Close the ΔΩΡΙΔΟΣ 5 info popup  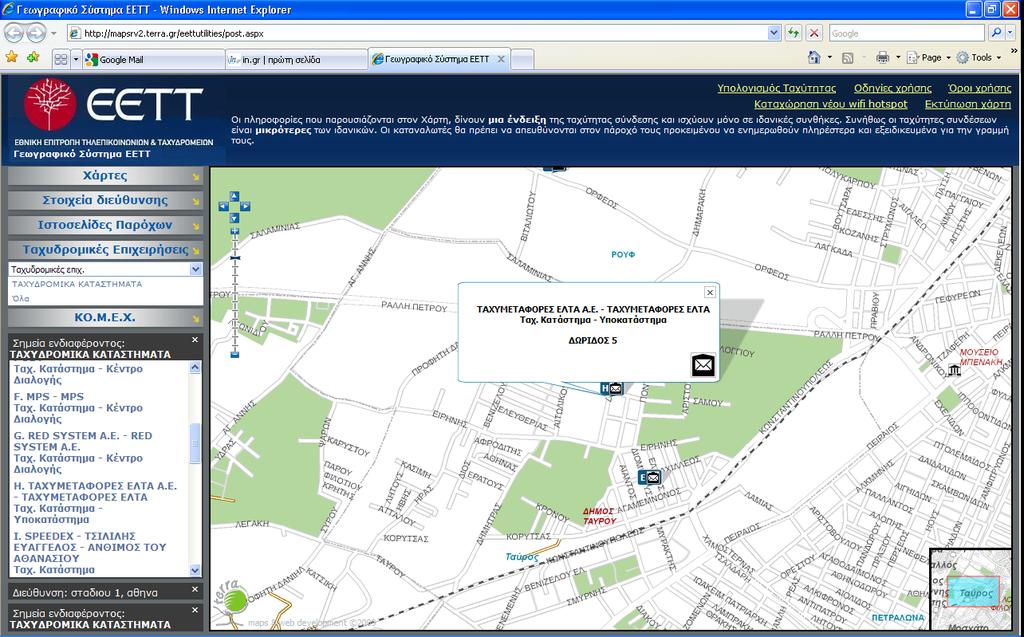coord(710,292)
